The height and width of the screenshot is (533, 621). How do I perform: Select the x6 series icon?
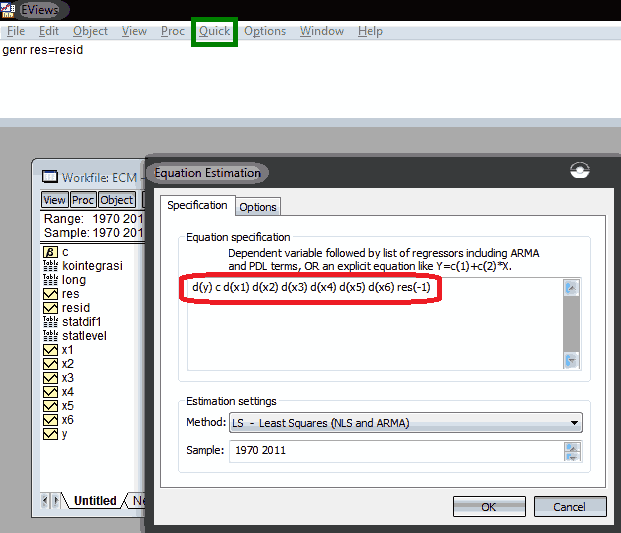(x=50, y=420)
